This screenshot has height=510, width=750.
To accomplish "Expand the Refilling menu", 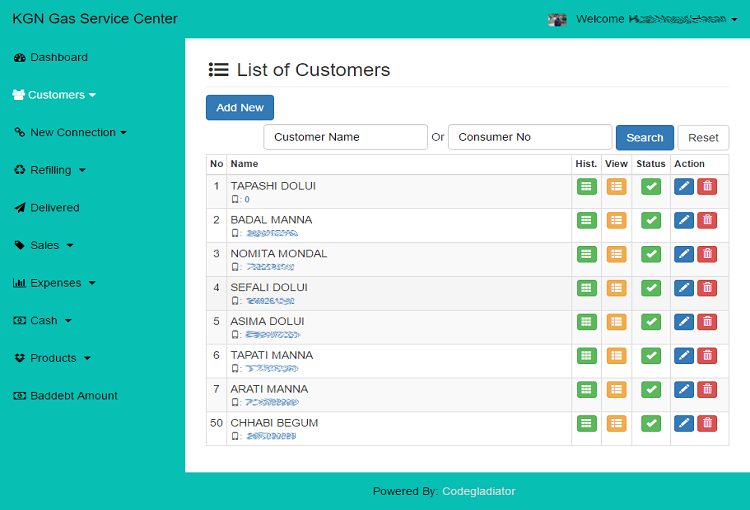I will click(51, 170).
